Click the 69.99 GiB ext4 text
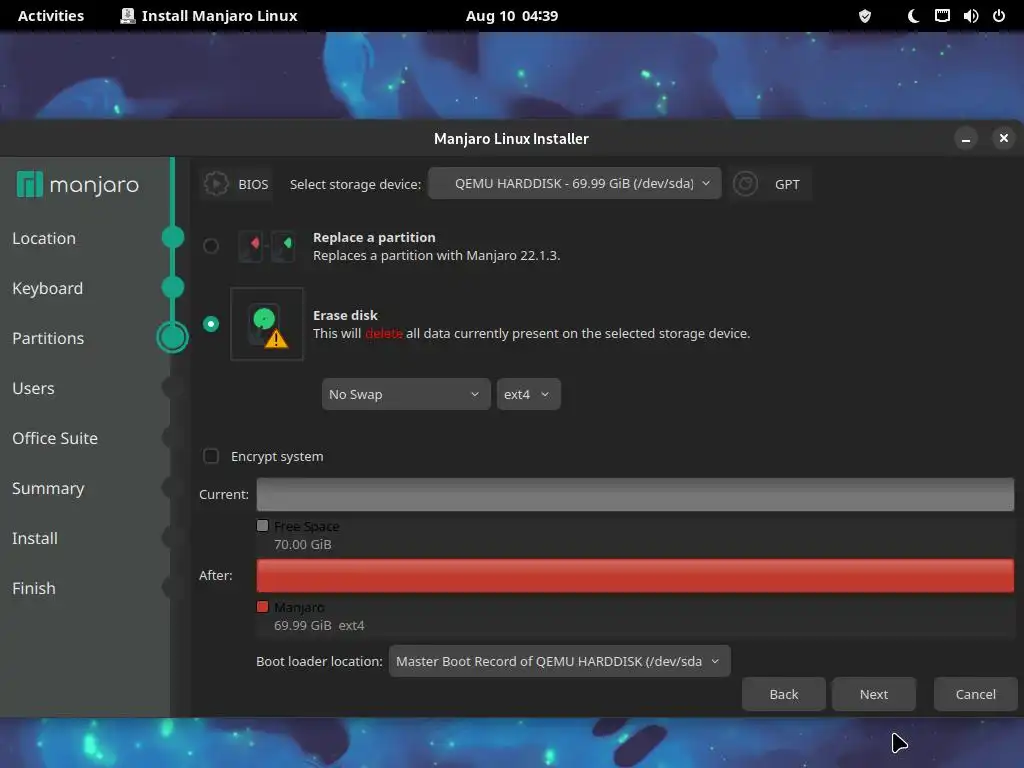 click(x=319, y=626)
